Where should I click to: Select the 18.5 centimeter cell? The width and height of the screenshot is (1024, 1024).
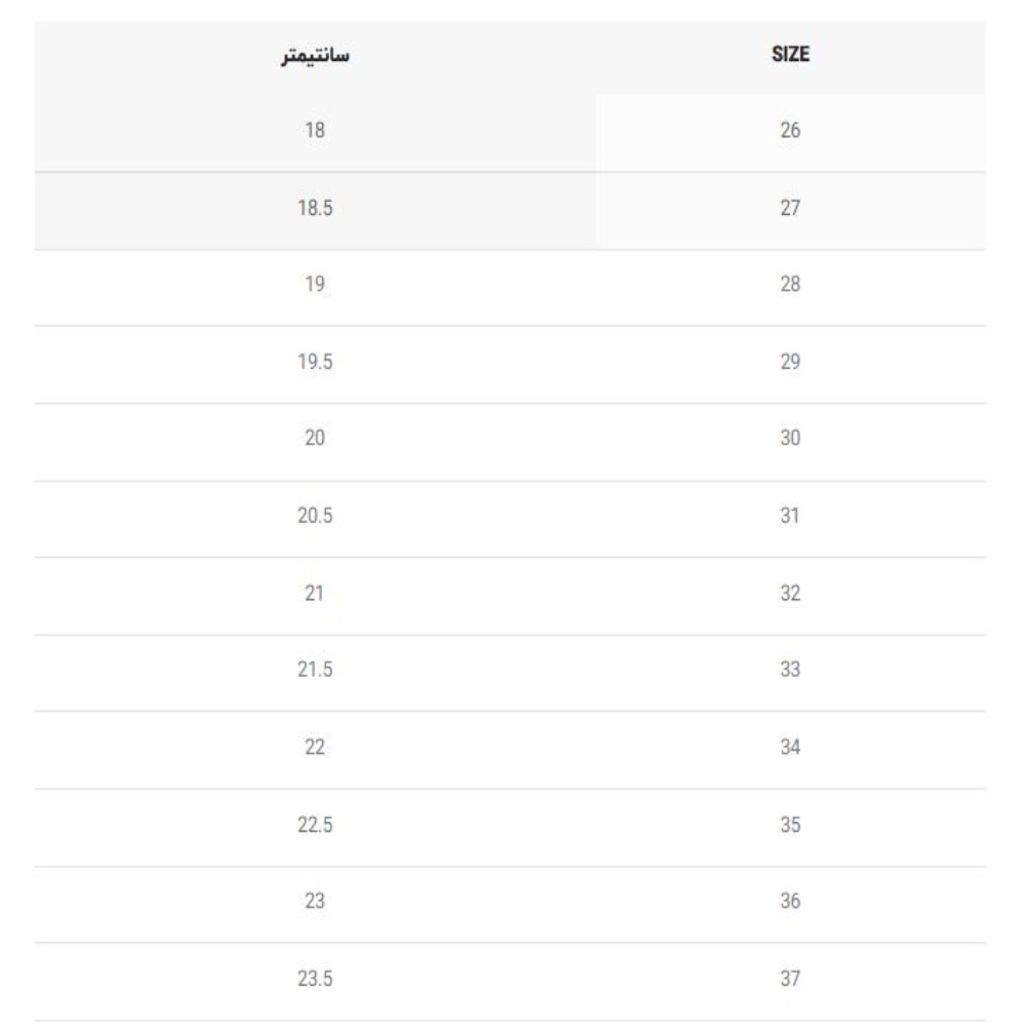pyautogui.click(x=314, y=208)
